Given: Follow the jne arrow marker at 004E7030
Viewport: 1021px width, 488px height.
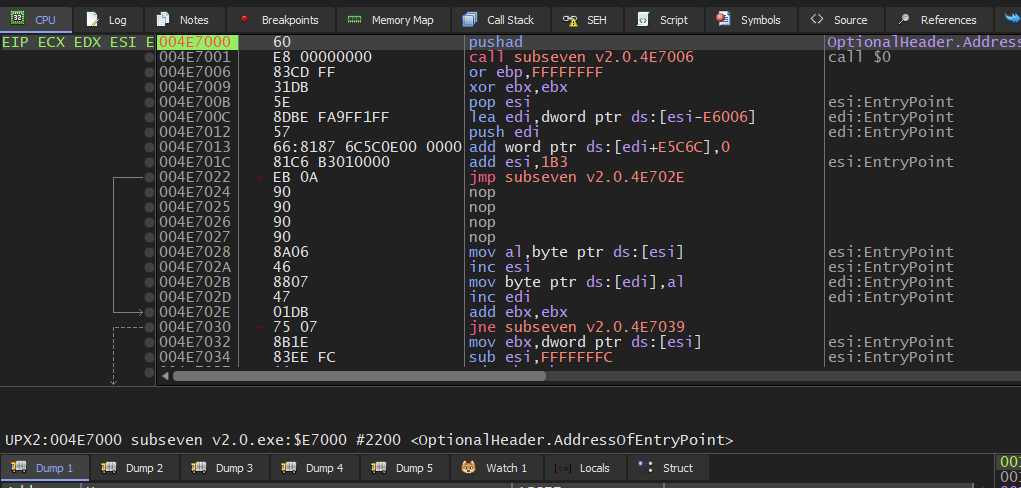Looking at the screenshot, I should pos(262,328).
